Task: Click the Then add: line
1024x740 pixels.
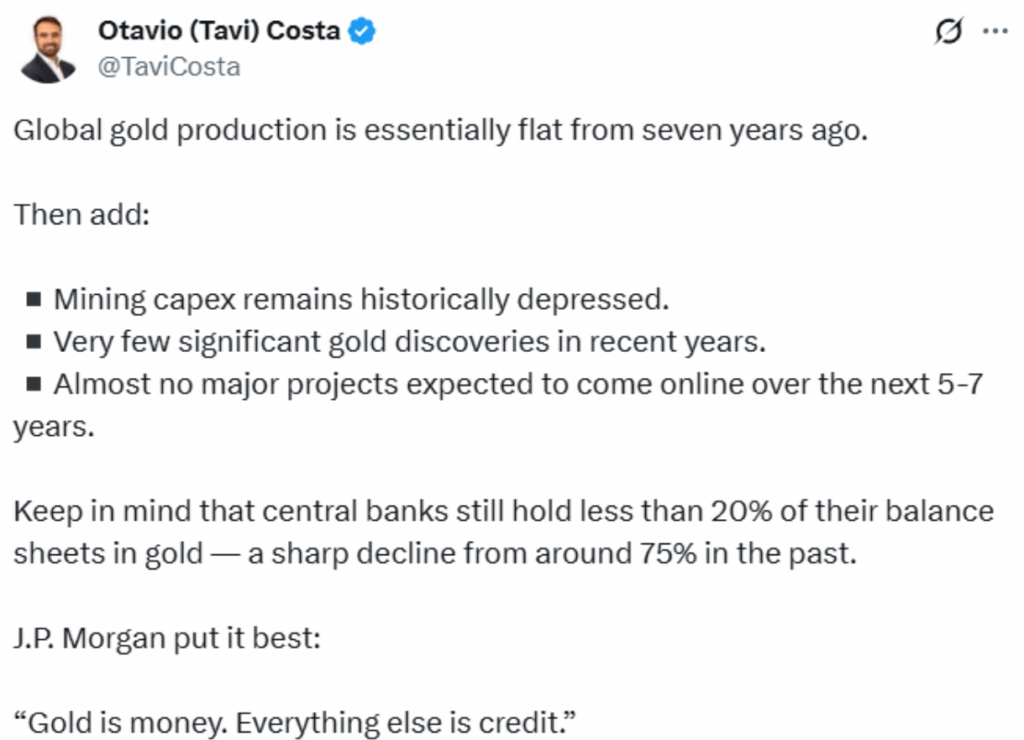Action: coord(82,214)
